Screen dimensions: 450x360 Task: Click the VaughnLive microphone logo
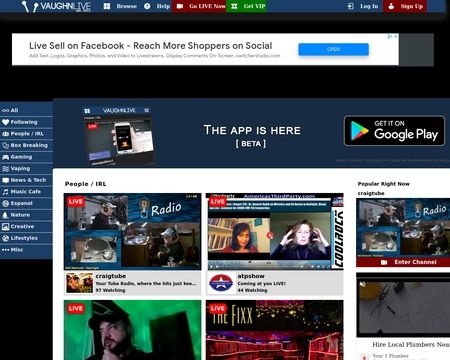(56, 6)
